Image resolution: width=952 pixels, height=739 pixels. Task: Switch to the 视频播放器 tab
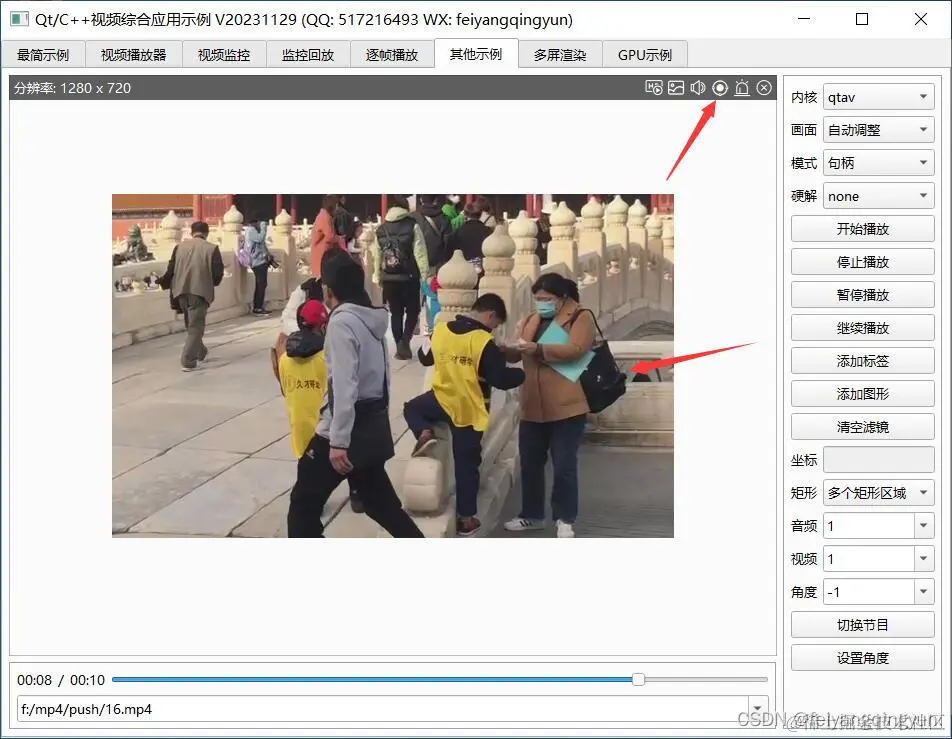coord(133,55)
